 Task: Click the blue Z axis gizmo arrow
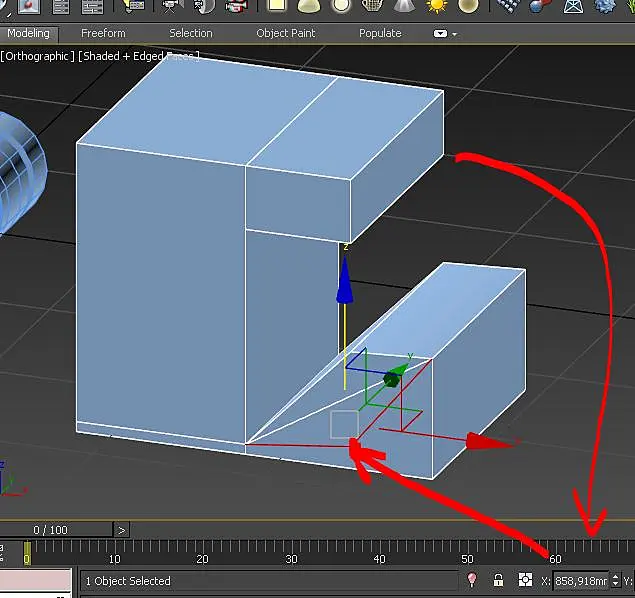point(345,281)
